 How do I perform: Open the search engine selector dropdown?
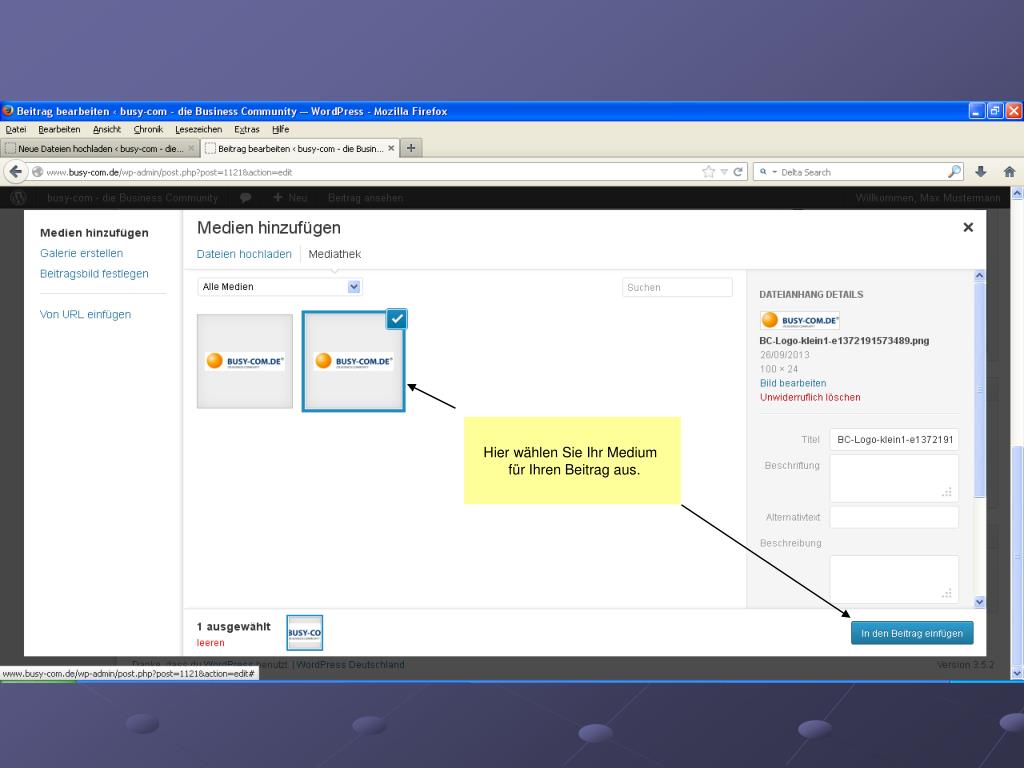click(x=768, y=172)
